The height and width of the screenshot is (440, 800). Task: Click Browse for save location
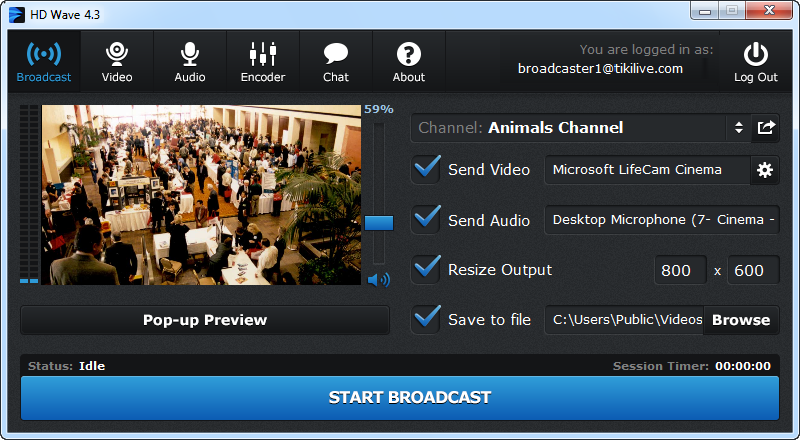[741, 320]
